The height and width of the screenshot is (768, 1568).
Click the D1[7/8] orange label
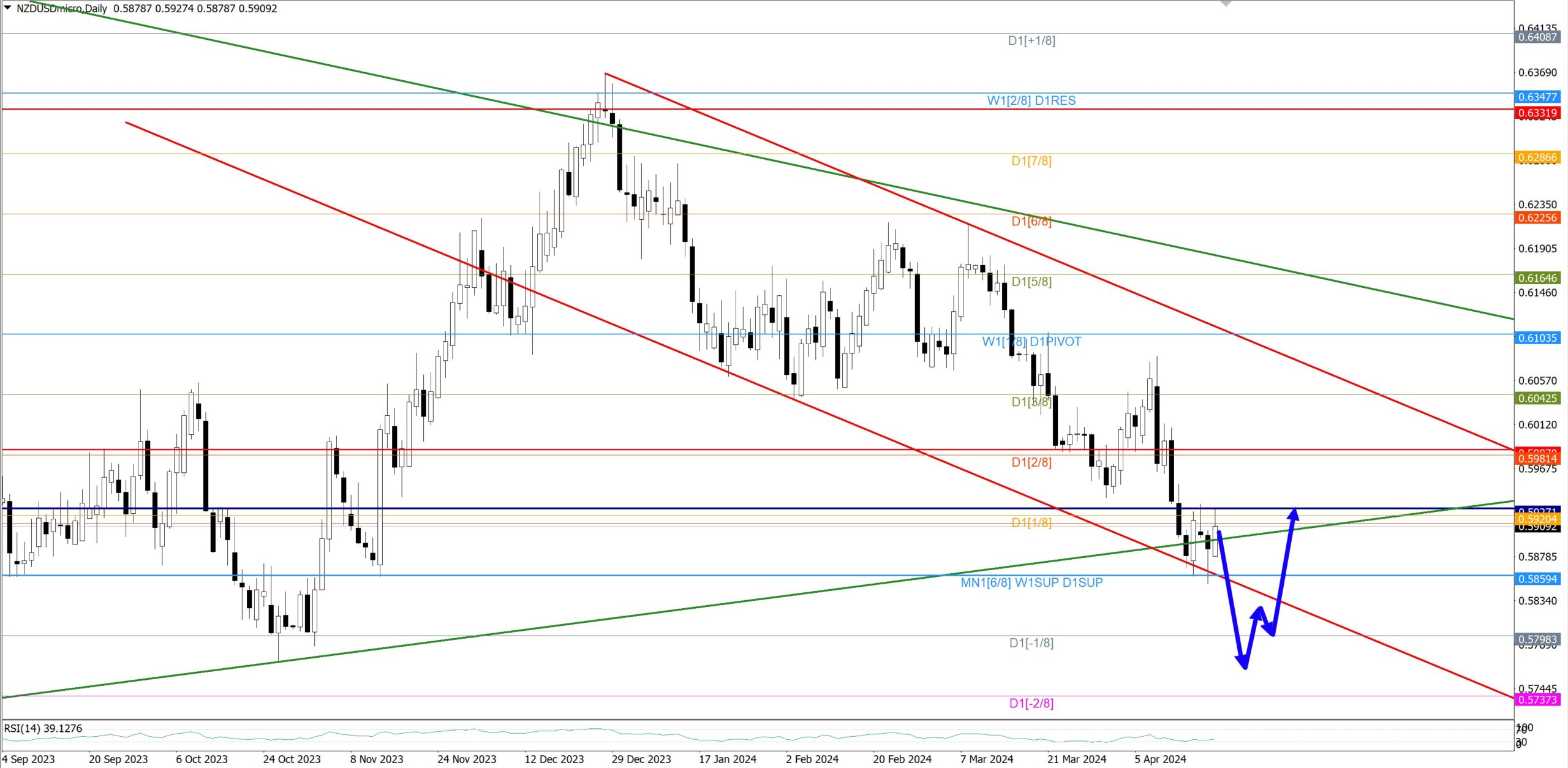coord(1031,161)
